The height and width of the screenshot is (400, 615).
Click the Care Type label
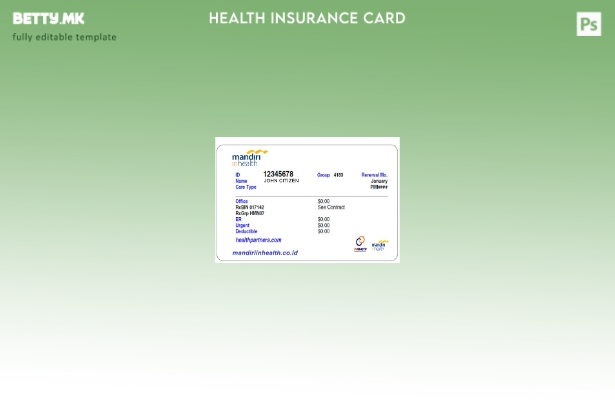point(246,187)
